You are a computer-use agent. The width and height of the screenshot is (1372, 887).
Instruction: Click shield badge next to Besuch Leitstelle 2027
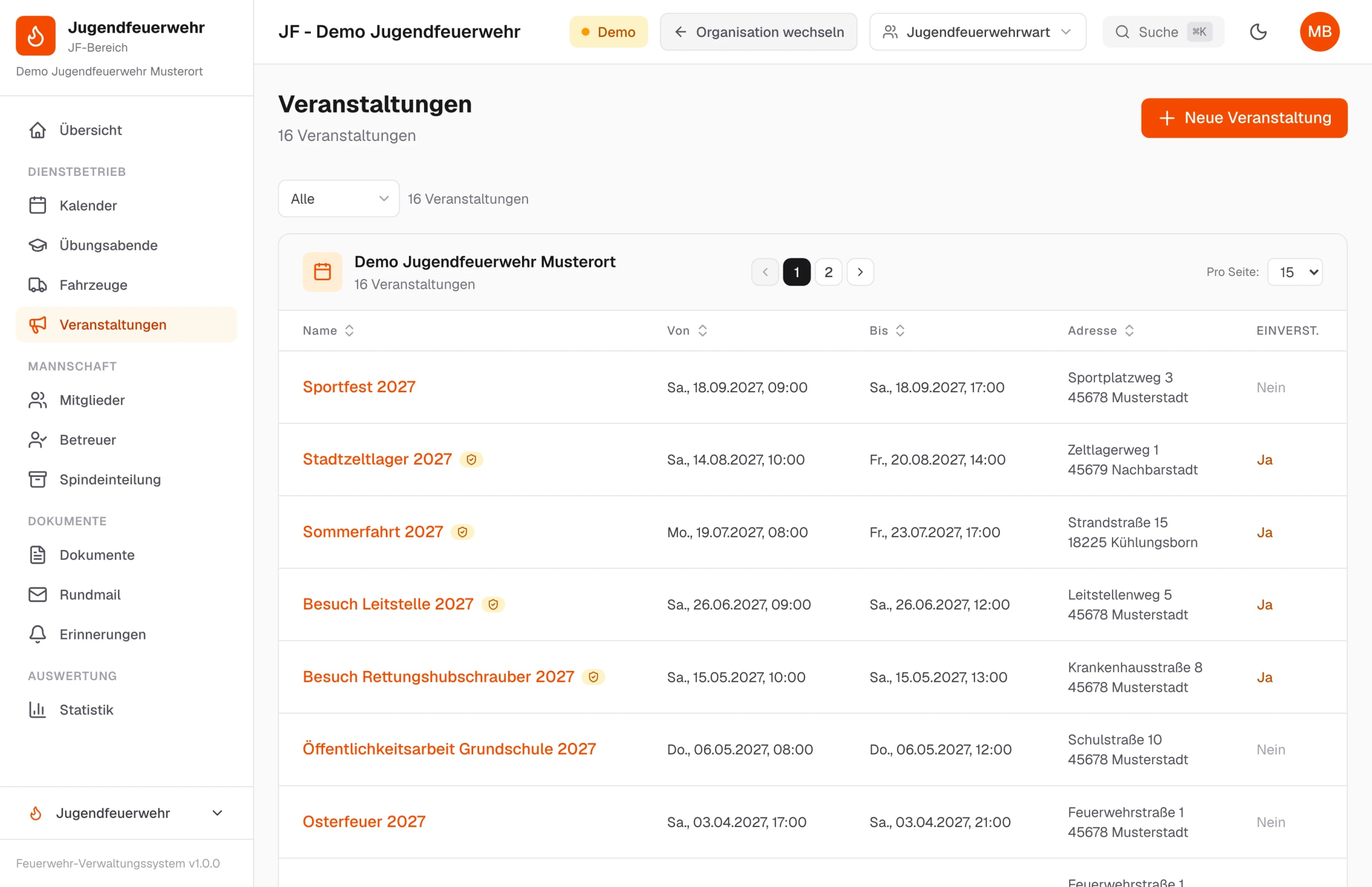[x=493, y=605]
